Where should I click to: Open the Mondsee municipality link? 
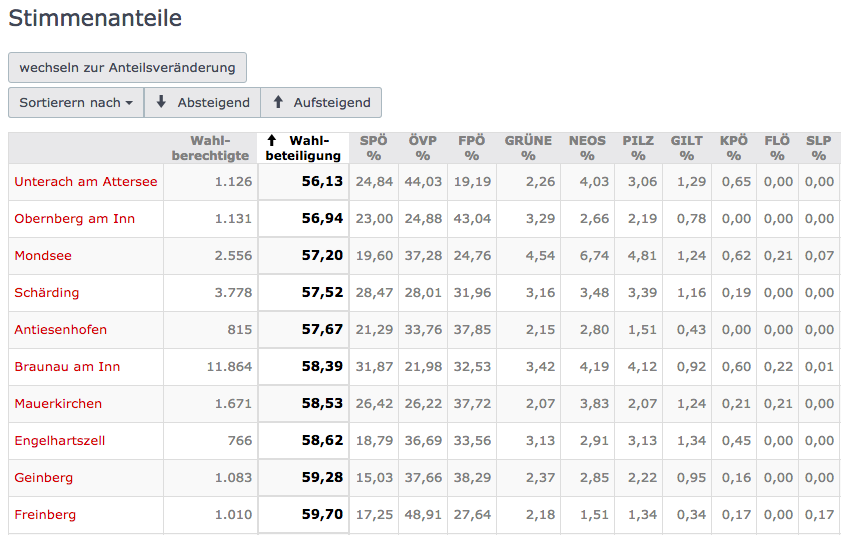(x=43, y=256)
